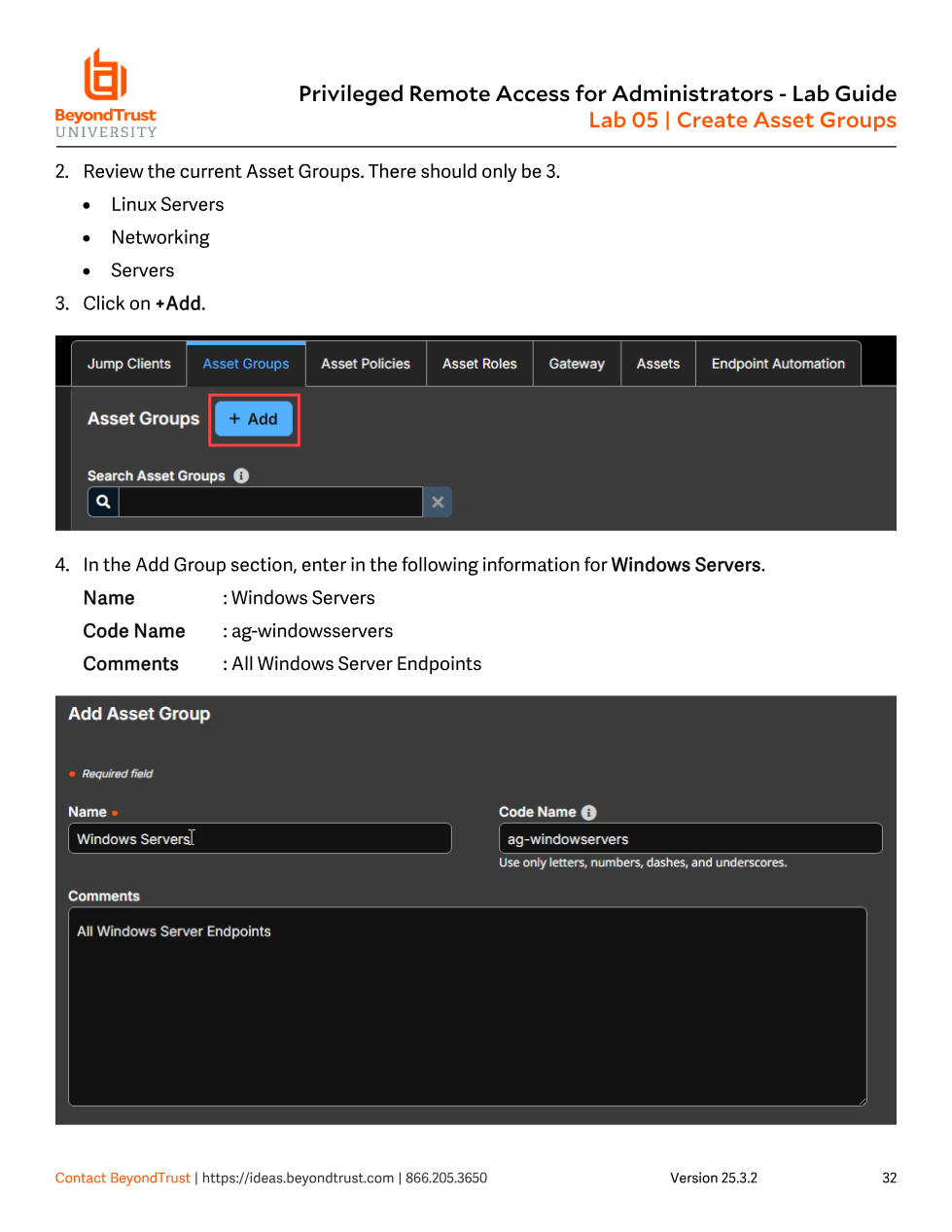Click the Code Name input field
This screenshot has width=952, height=1232.
pos(690,838)
